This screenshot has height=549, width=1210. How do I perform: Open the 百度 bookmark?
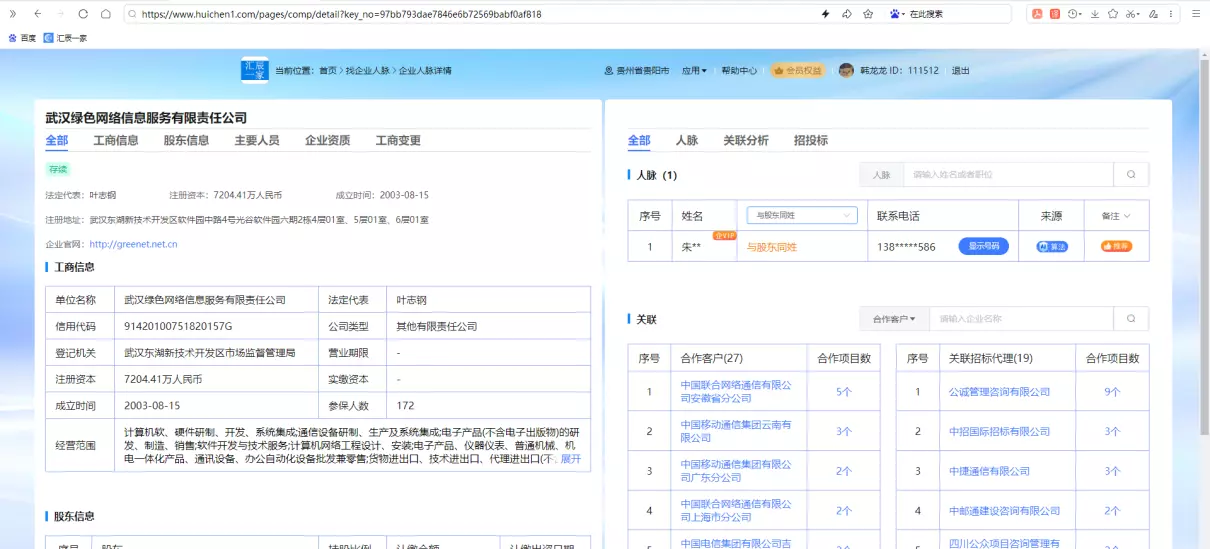click(22, 37)
